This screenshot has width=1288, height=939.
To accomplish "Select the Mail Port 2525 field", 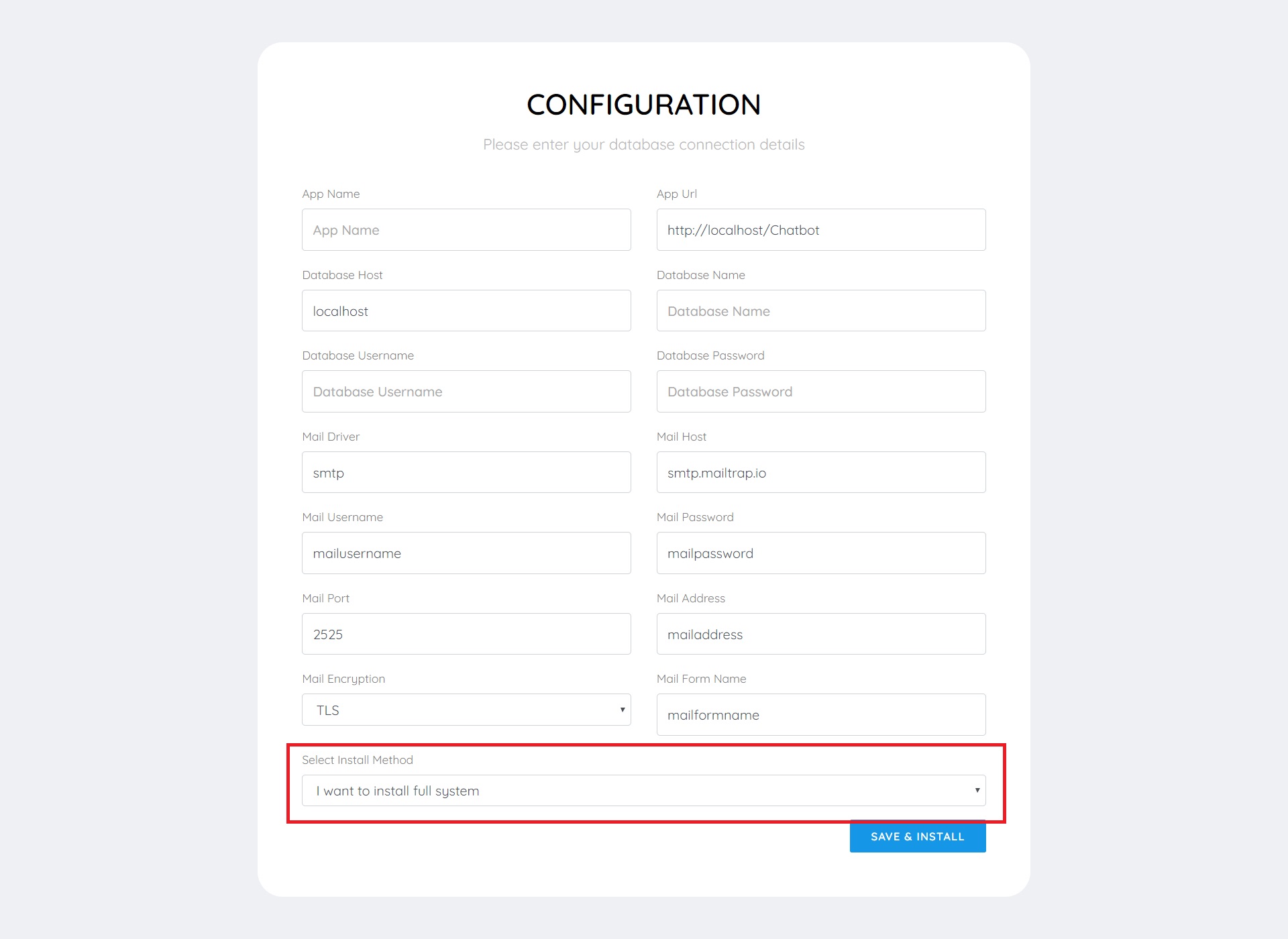I will coord(466,634).
